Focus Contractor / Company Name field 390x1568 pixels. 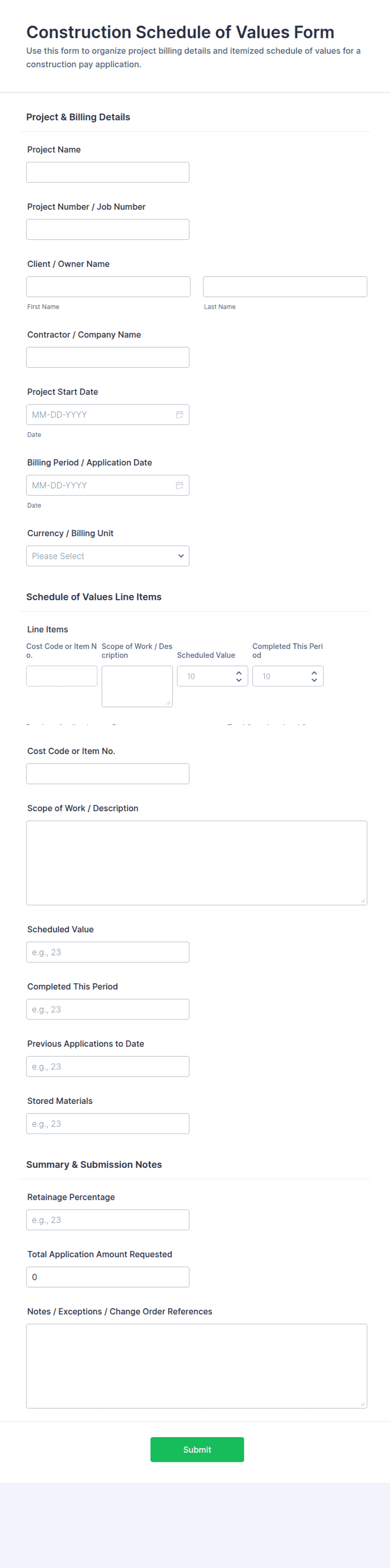pyautogui.click(x=108, y=357)
